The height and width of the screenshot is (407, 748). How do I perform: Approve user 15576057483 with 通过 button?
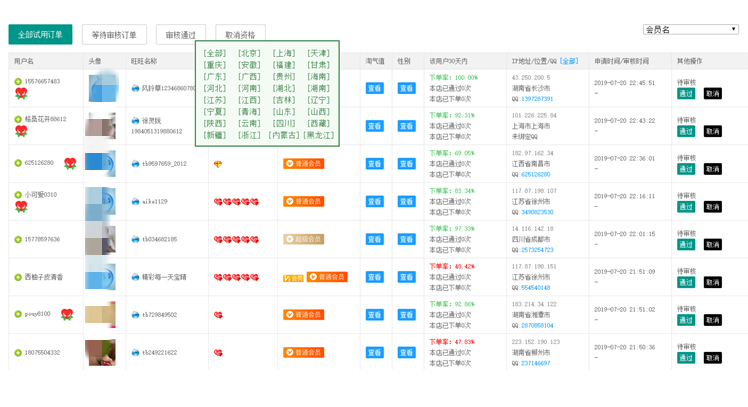(x=686, y=94)
